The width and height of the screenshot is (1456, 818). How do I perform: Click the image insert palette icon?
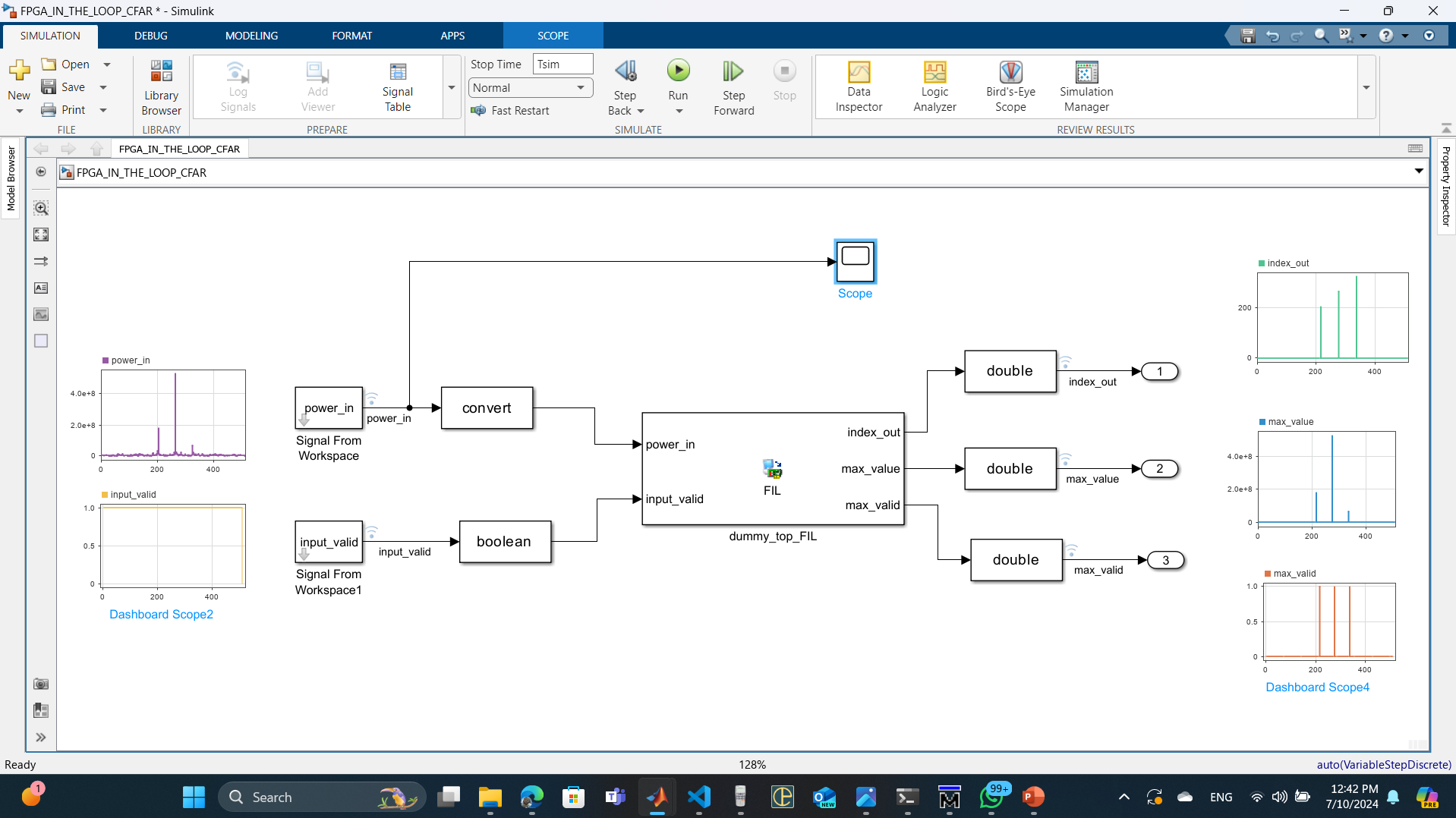click(41, 314)
